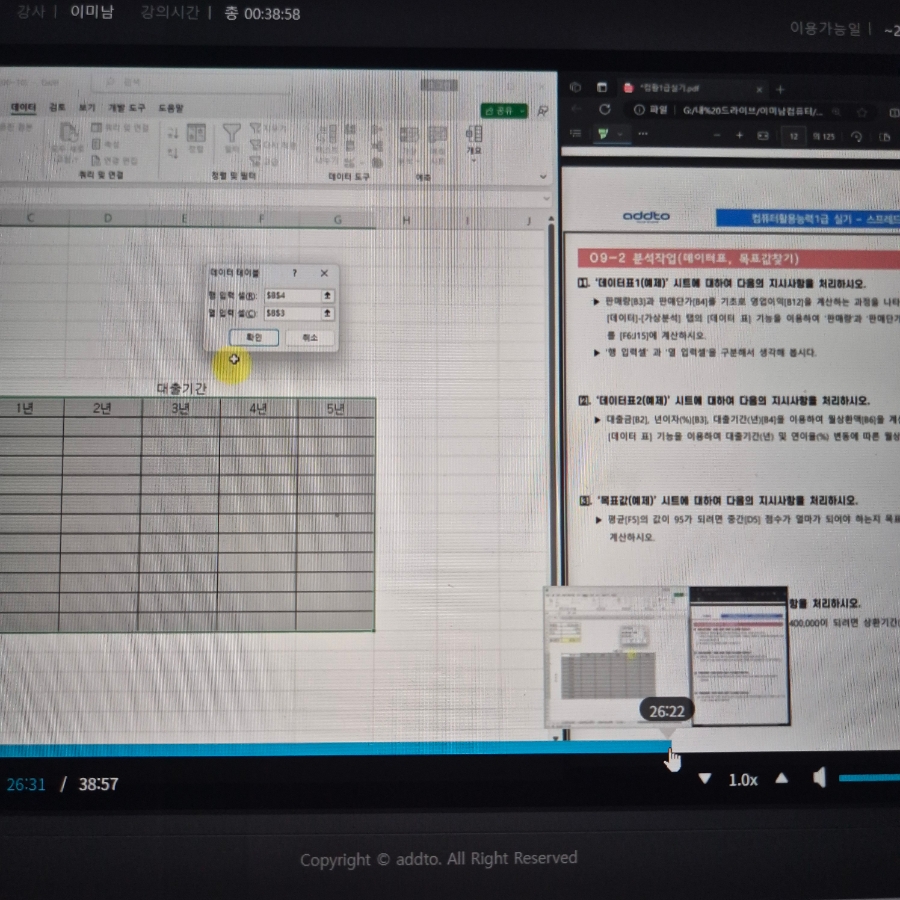Click the OK (확인) button in the dialog

pyautogui.click(x=253, y=338)
